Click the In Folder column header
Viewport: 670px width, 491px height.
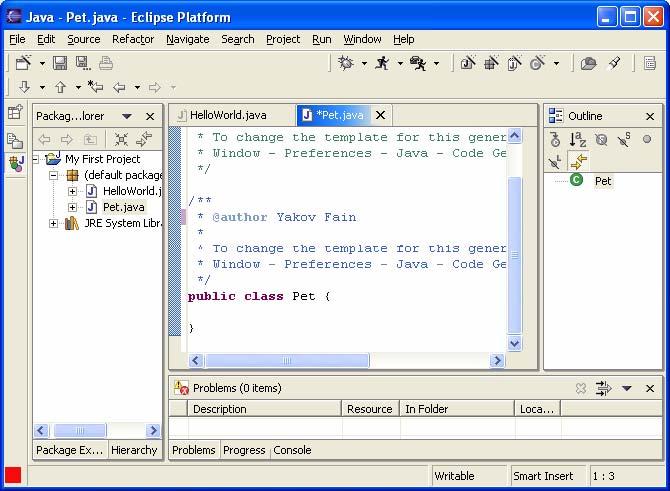tap(457, 409)
